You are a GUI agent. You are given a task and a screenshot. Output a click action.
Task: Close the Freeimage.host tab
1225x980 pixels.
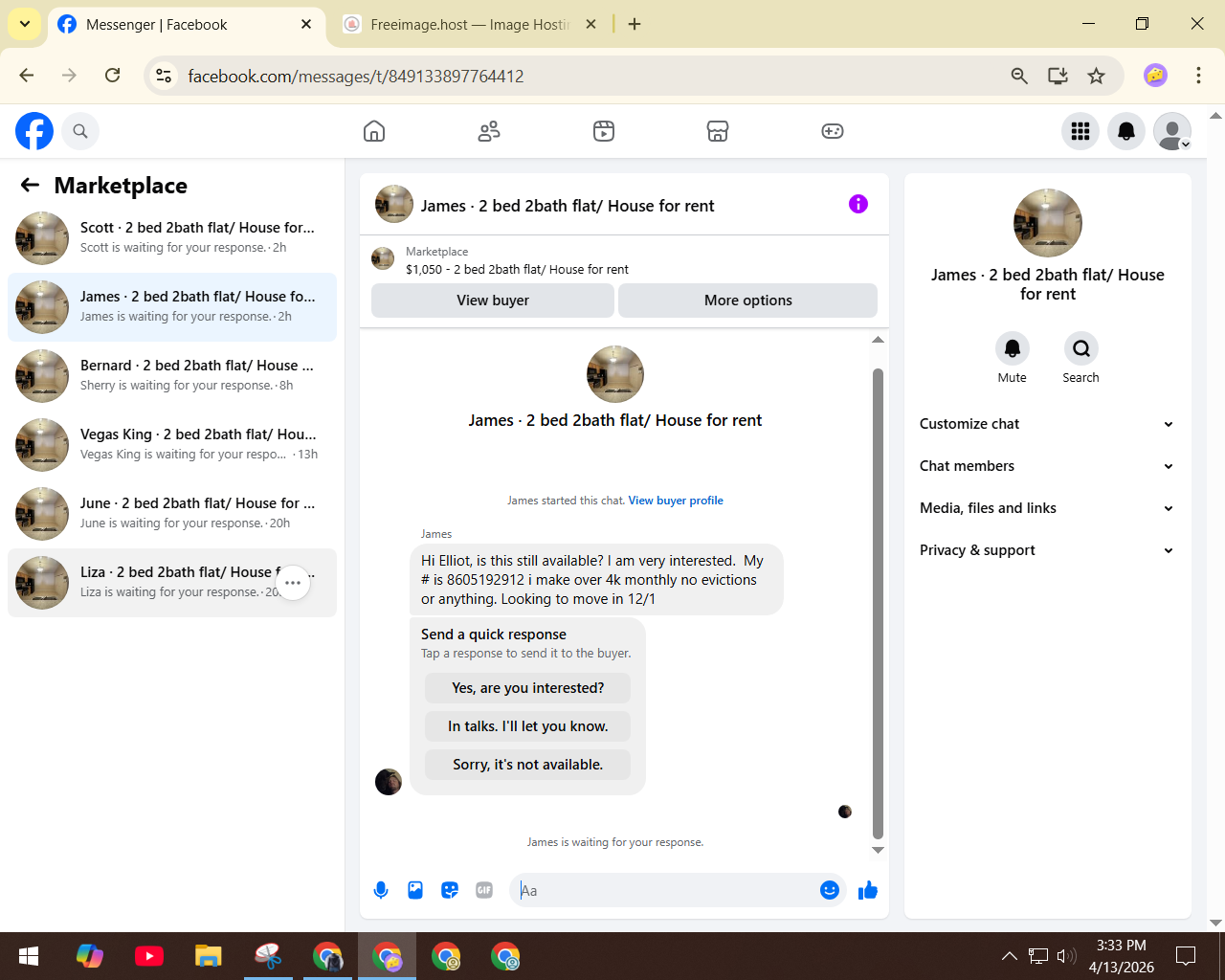(590, 24)
